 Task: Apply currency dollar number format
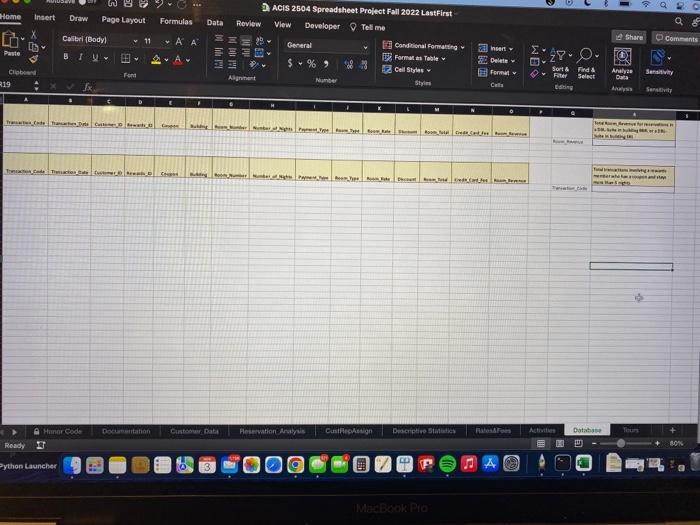(x=290, y=63)
